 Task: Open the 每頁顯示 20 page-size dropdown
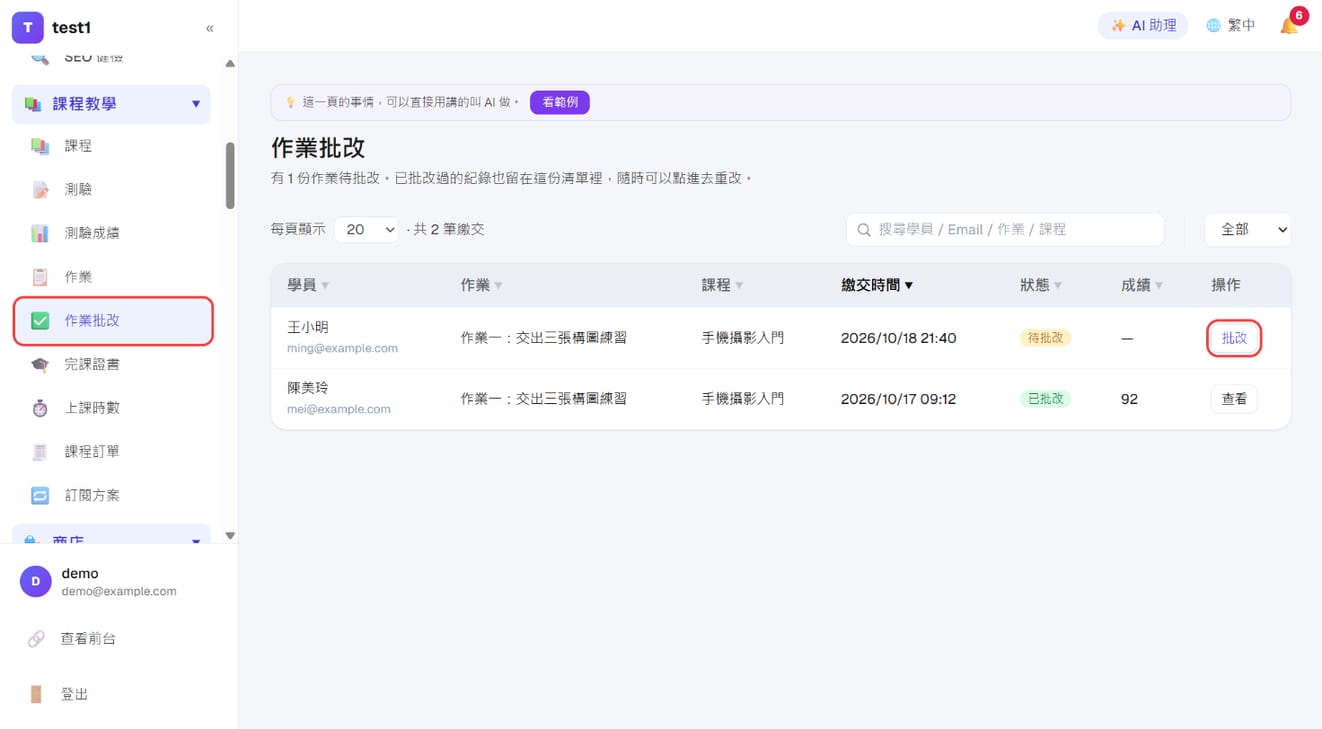(366, 229)
